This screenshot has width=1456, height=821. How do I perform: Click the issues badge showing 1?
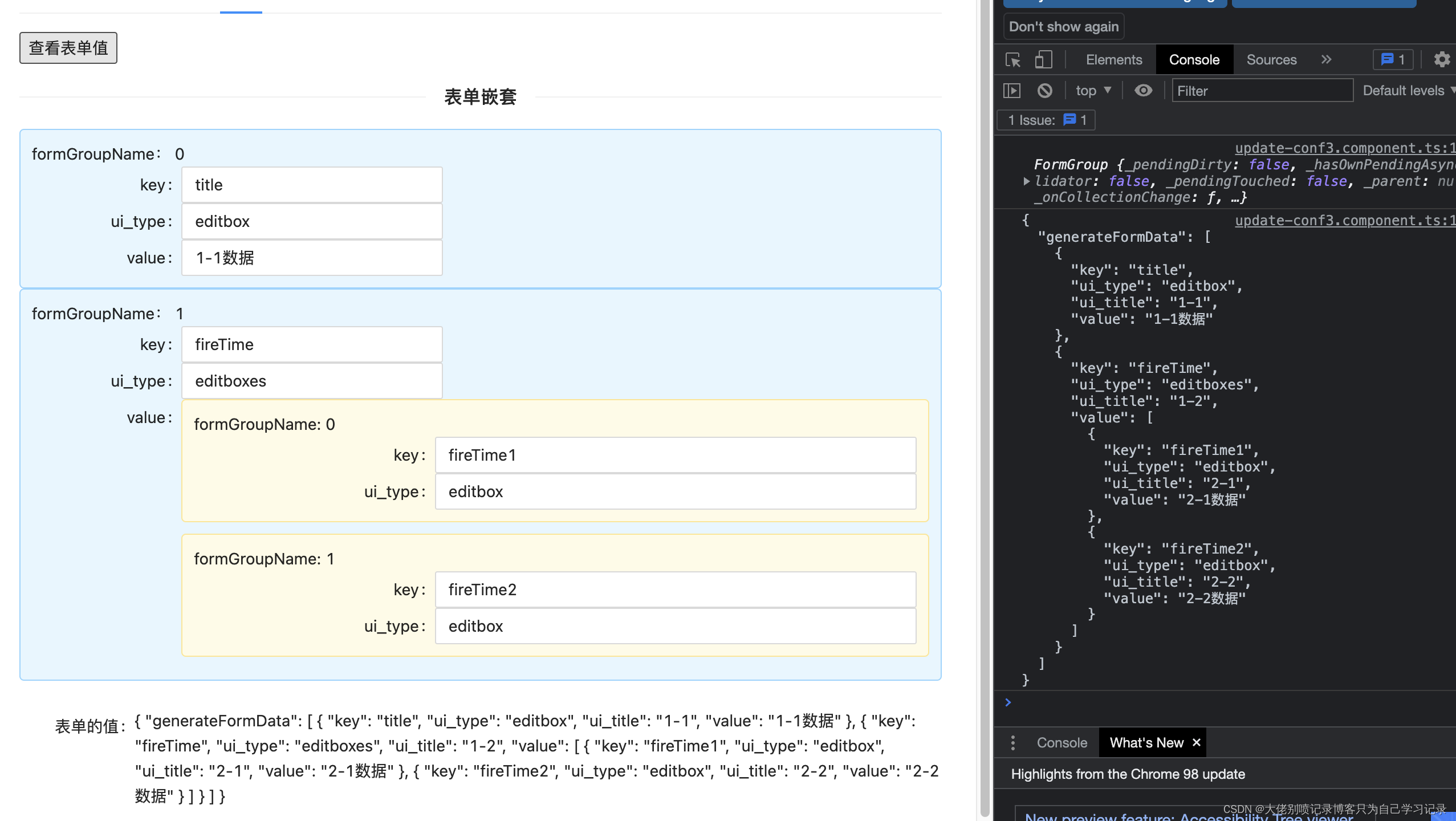(x=1393, y=59)
